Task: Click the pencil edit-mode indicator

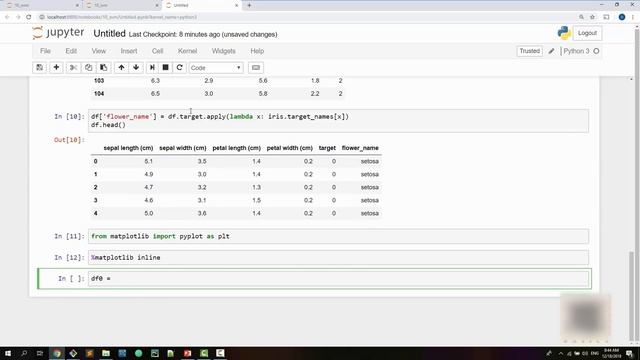Action: pyautogui.click(x=551, y=51)
